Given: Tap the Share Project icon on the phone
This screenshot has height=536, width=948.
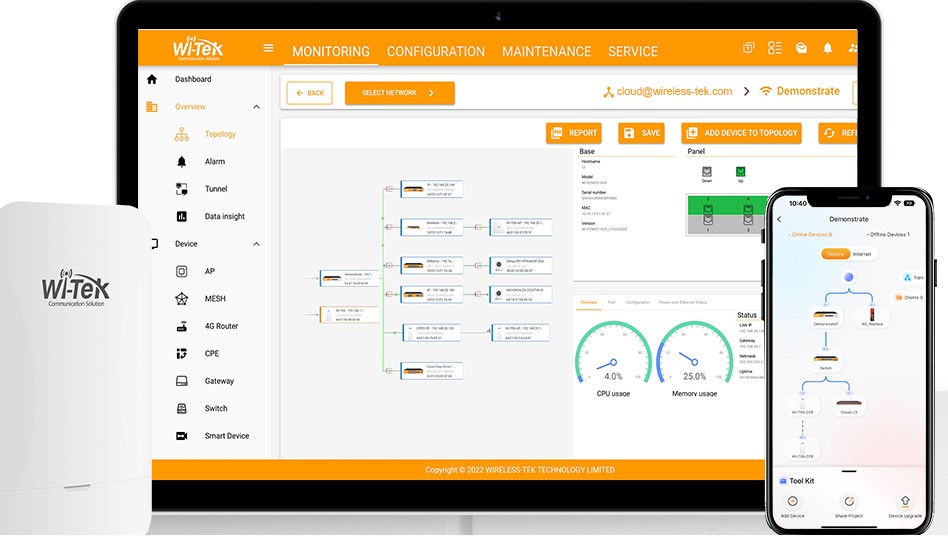Looking at the screenshot, I should (x=849, y=501).
